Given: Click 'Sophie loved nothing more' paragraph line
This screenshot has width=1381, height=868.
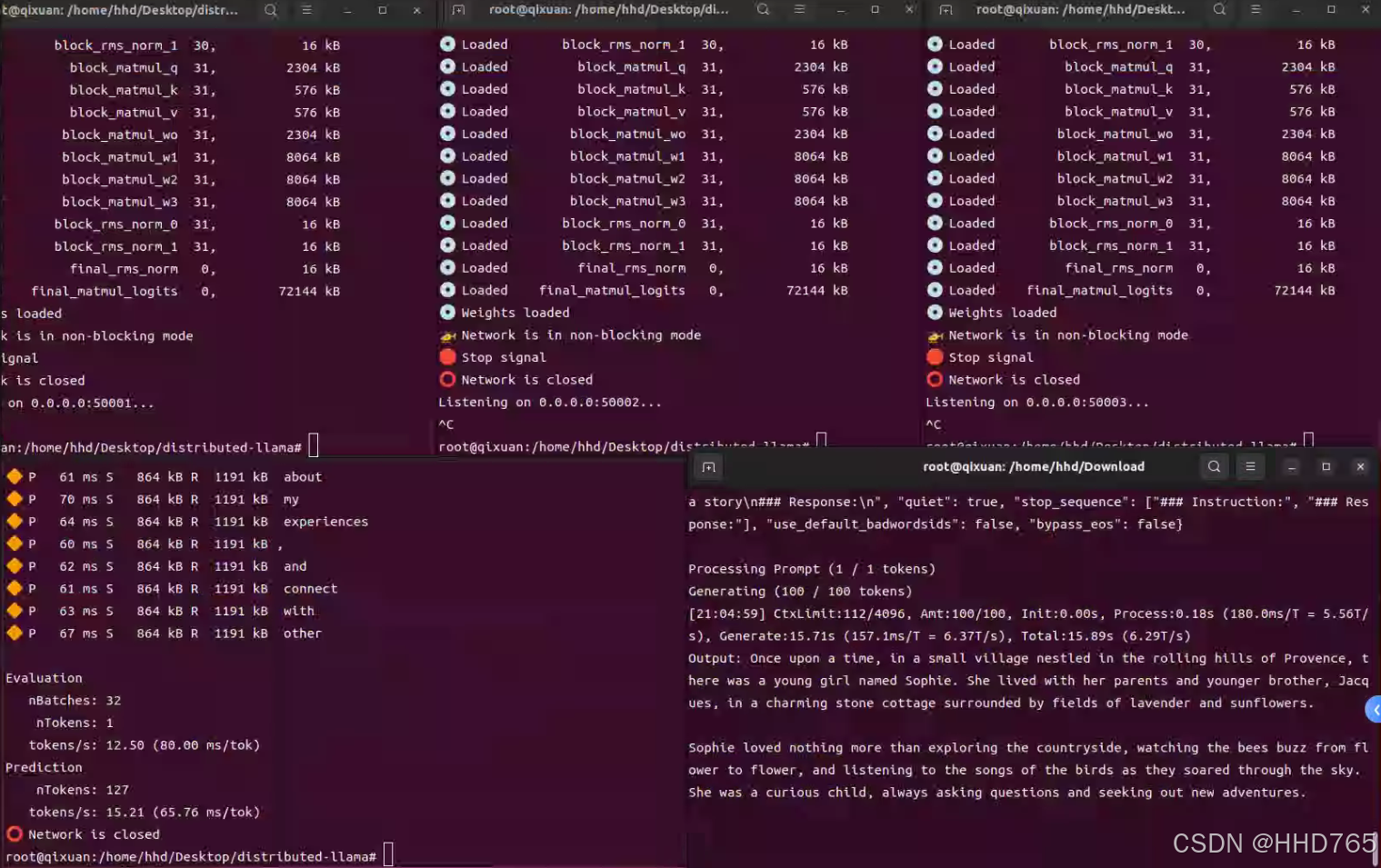Looking at the screenshot, I should (1028, 748).
